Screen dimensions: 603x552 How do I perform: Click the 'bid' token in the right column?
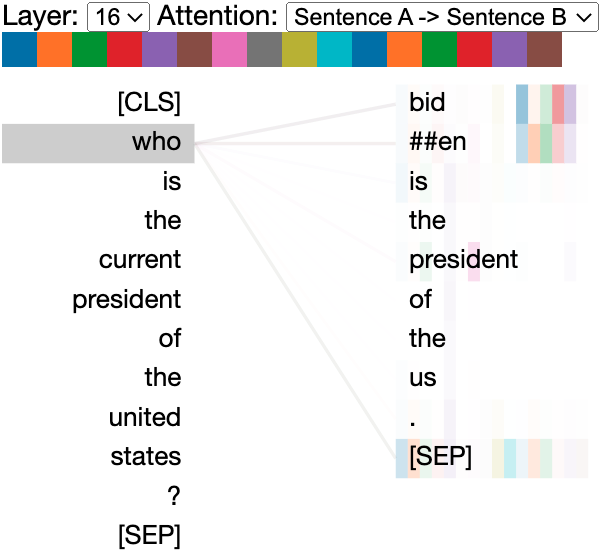point(427,102)
